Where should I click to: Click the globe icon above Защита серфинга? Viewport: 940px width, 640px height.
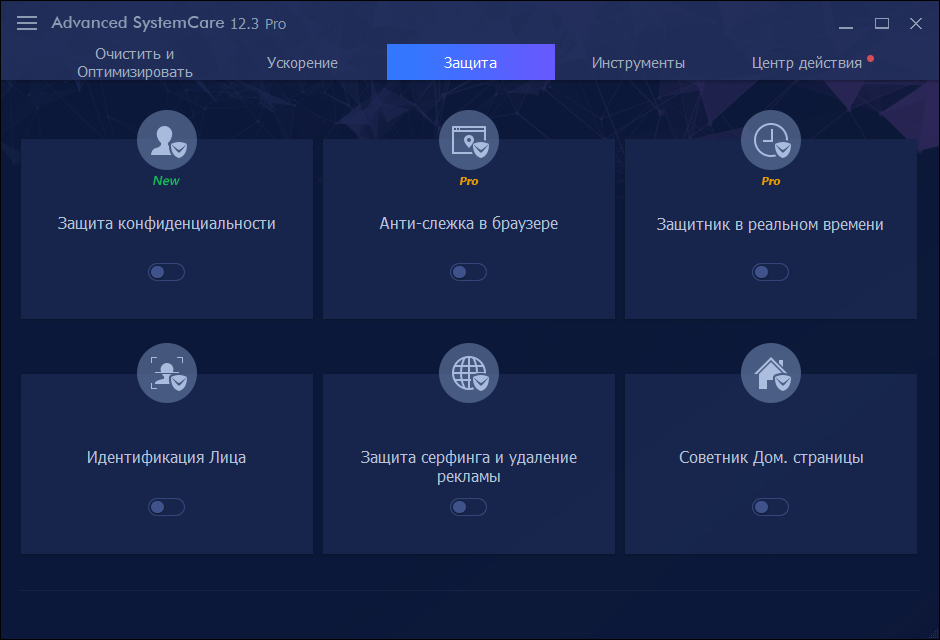click(x=468, y=373)
